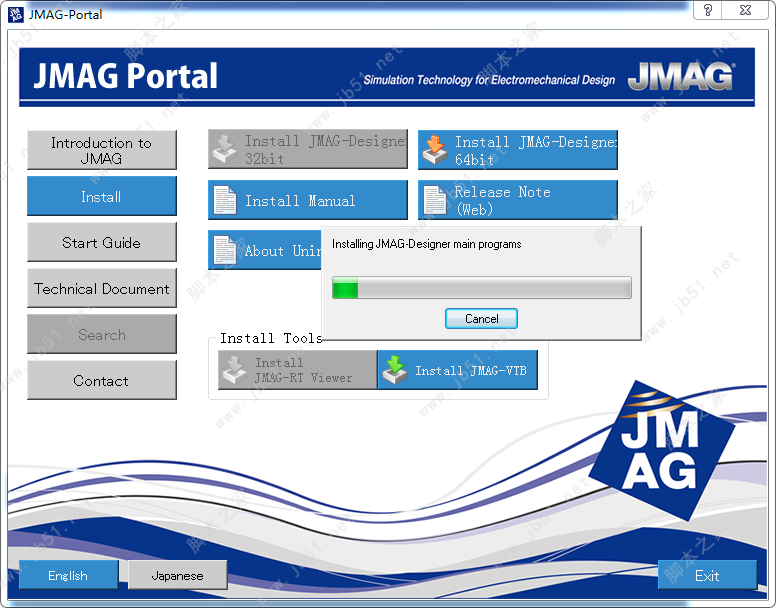Viewport: 776px width, 608px height.
Task: Click the orange download icon for 64bit installer
Action: (x=435, y=150)
